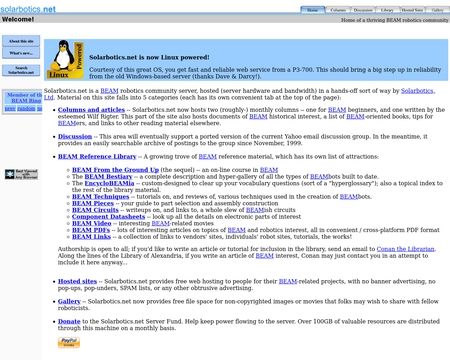The image size is (450, 360).
Task: Click the solarbotics.net logo
Action: [x=28, y=9]
